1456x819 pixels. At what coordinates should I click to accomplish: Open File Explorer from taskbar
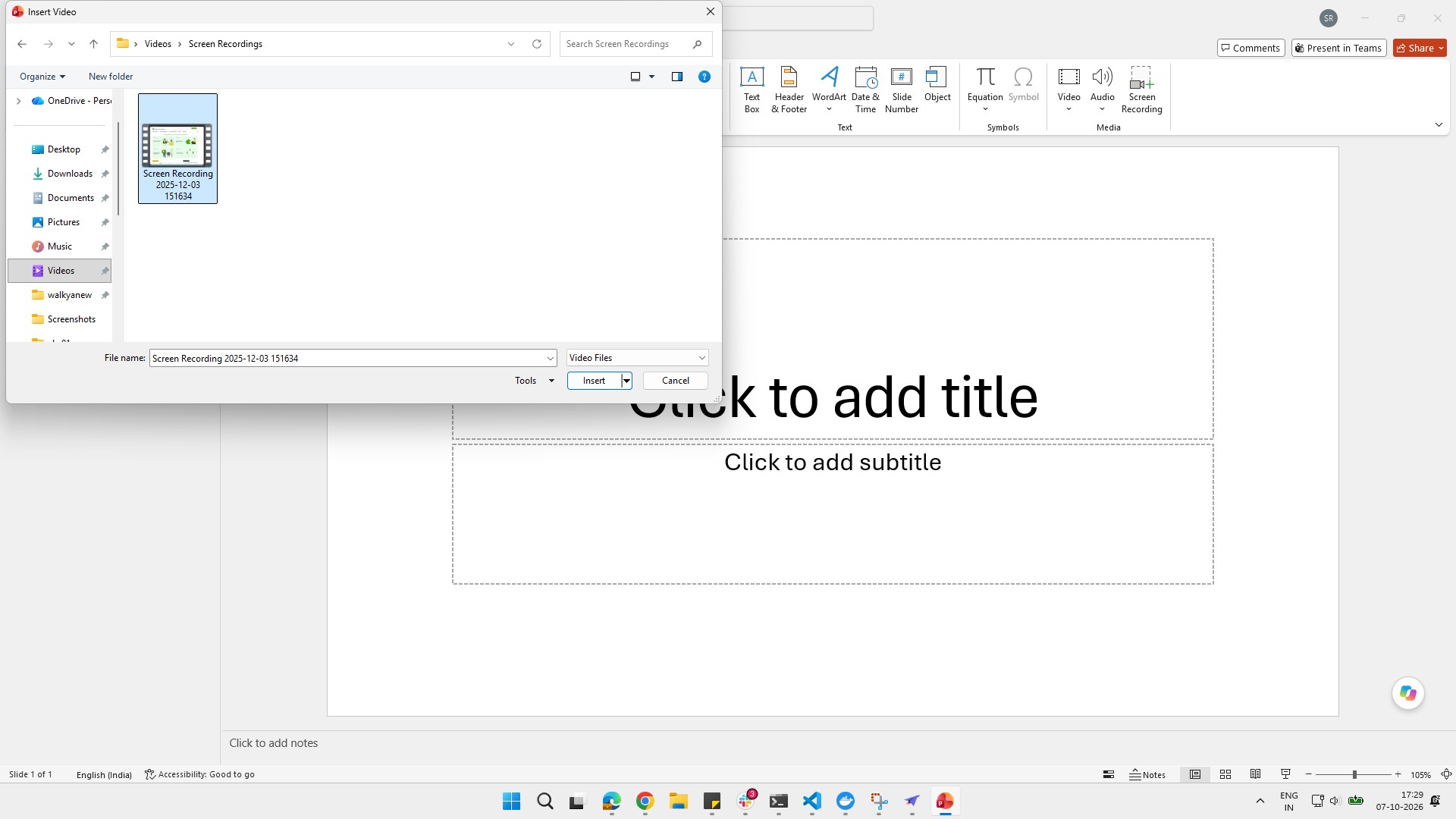pyautogui.click(x=678, y=802)
